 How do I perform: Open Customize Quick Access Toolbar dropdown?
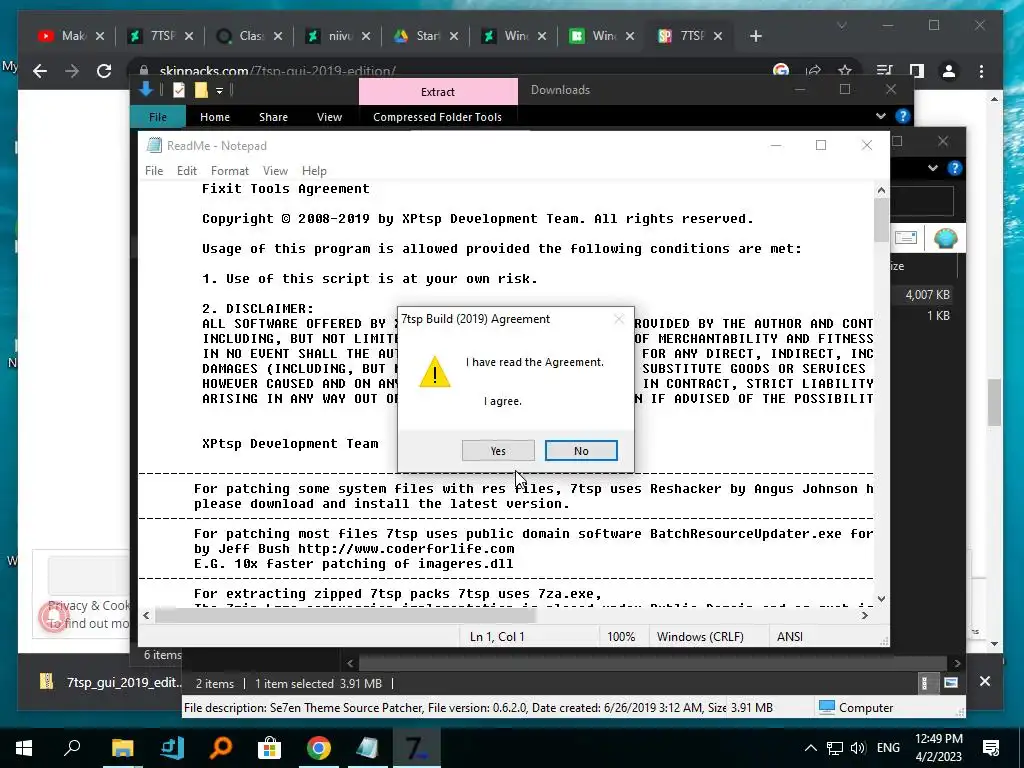[219, 91]
